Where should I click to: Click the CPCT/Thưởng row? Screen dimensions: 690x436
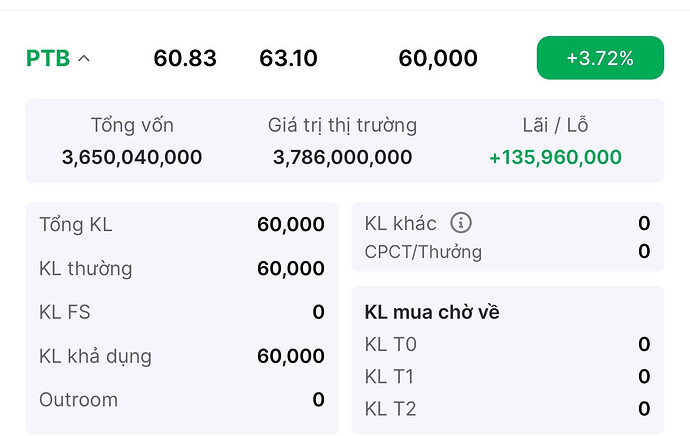coord(507,252)
